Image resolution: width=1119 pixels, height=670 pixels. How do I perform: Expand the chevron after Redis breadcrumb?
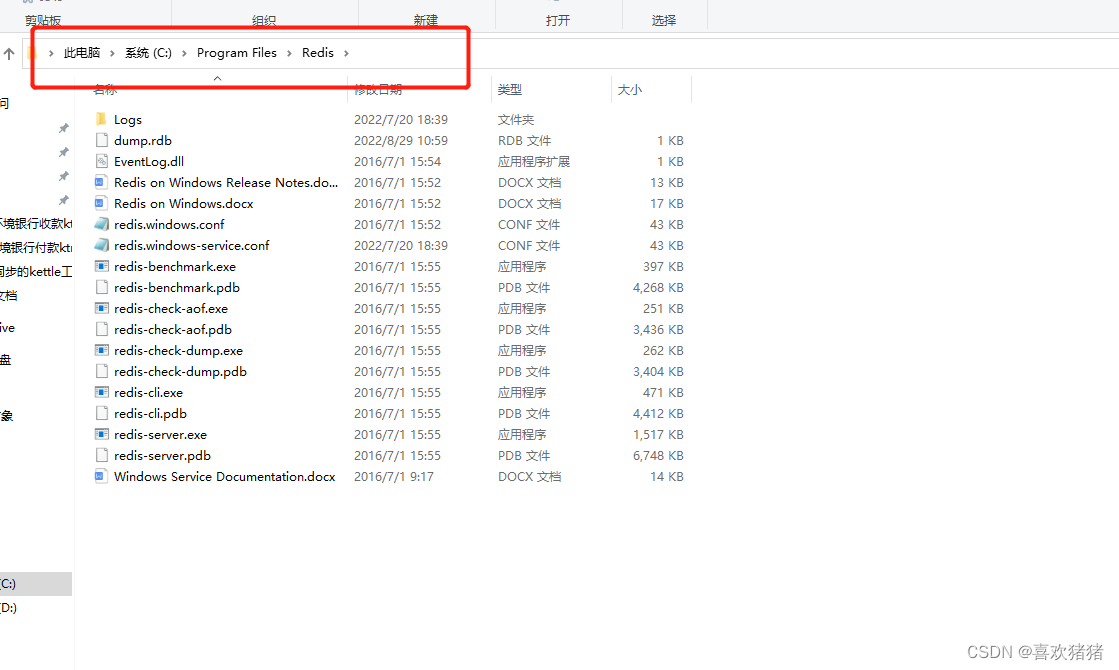point(346,54)
